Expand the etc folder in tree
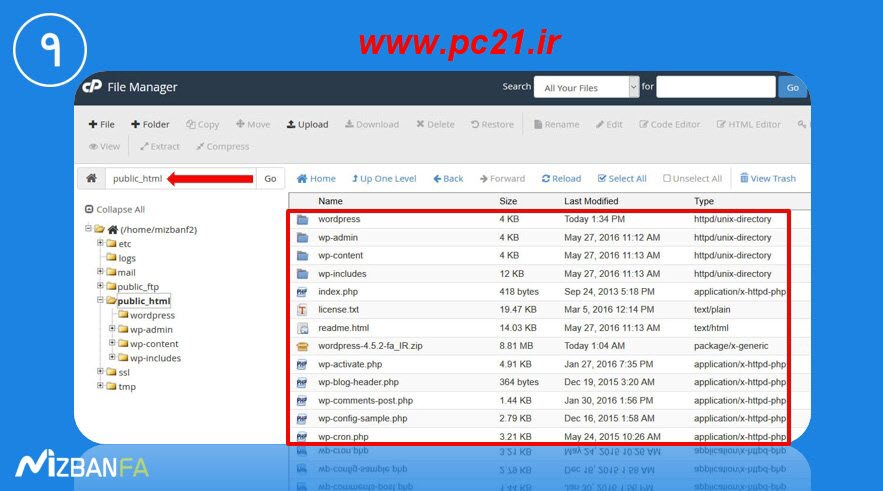Image resolution: width=883 pixels, height=491 pixels. click(x=100, y=243)
